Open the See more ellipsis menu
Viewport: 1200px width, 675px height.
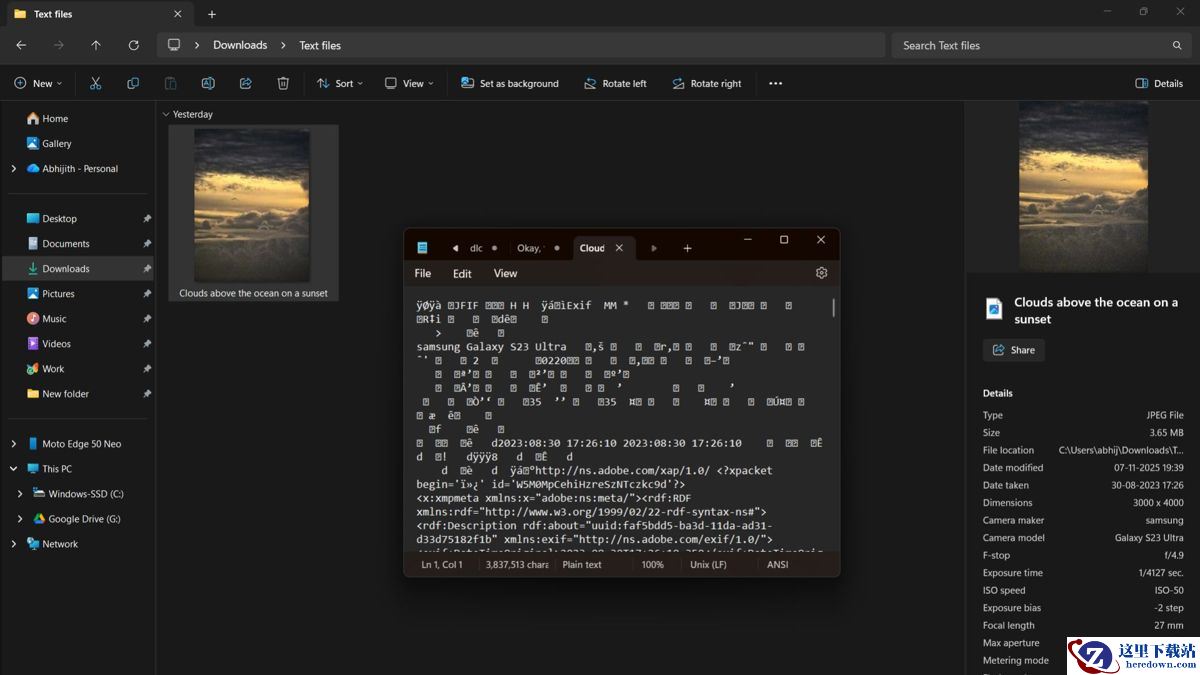pyautogui.click(x=775, y=84)
